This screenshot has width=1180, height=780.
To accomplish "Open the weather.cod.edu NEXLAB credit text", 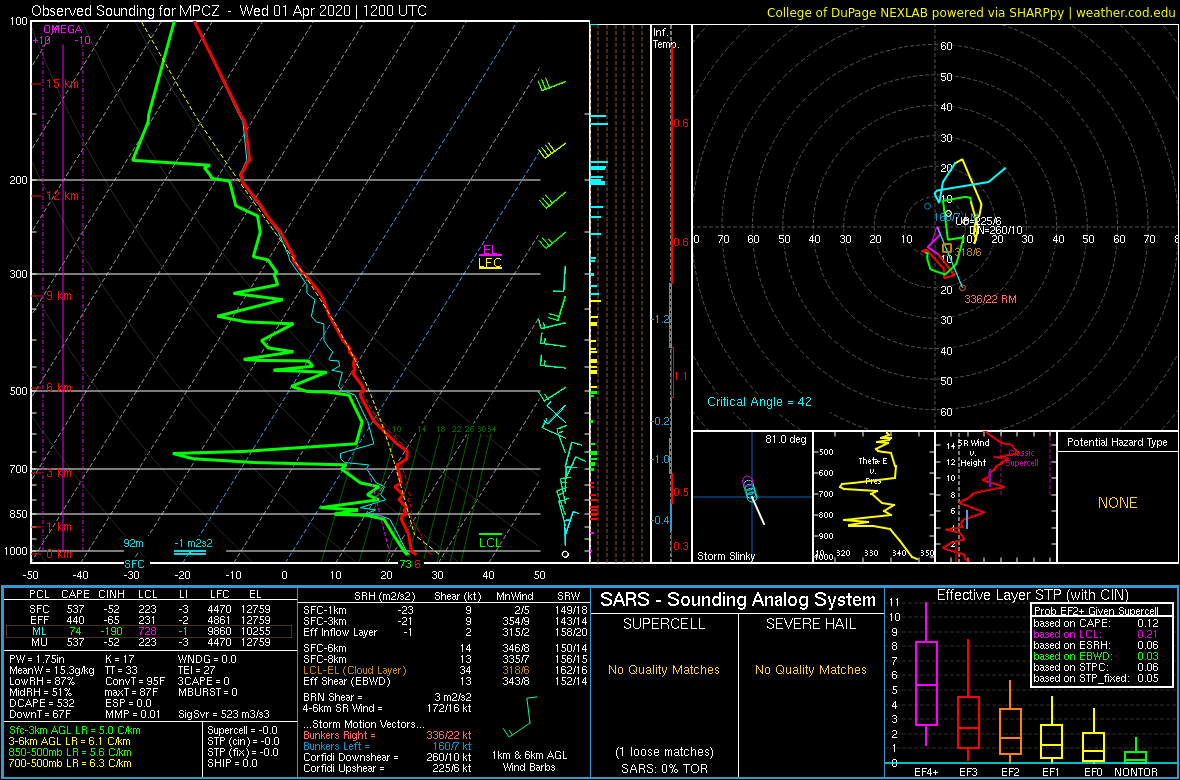I will point(970,12).
